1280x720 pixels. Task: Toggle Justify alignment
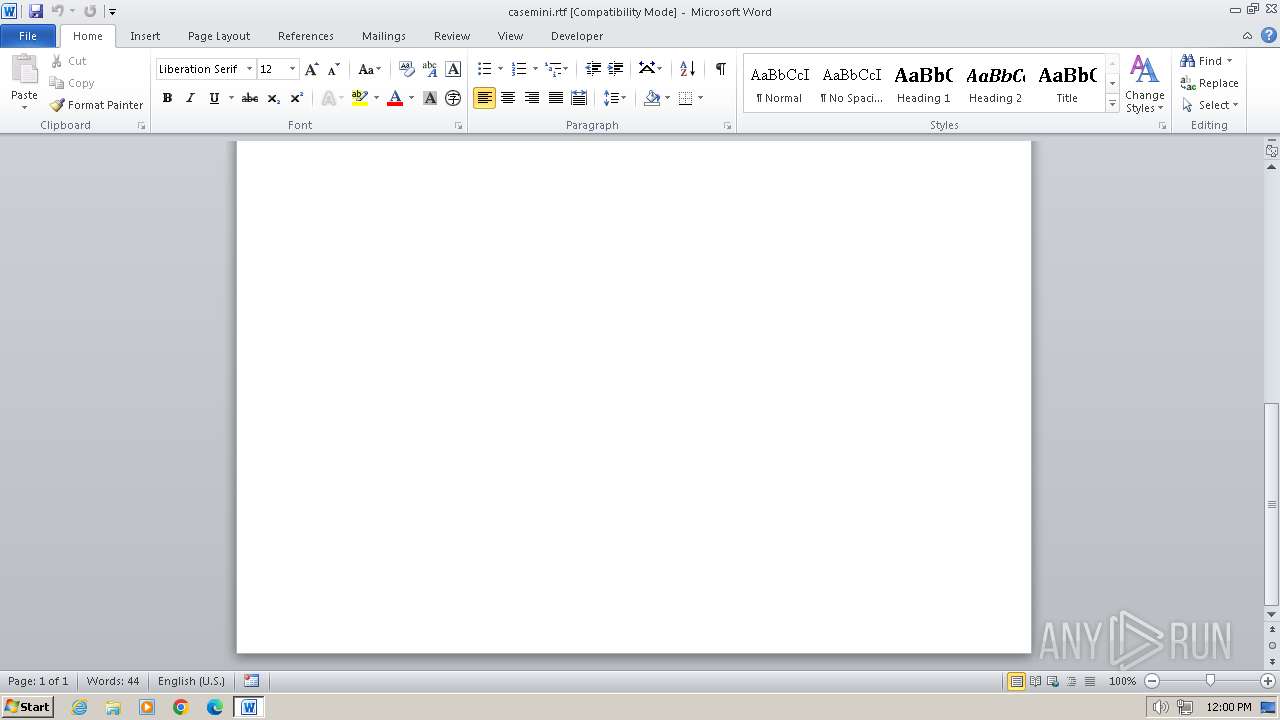point(556,98)
